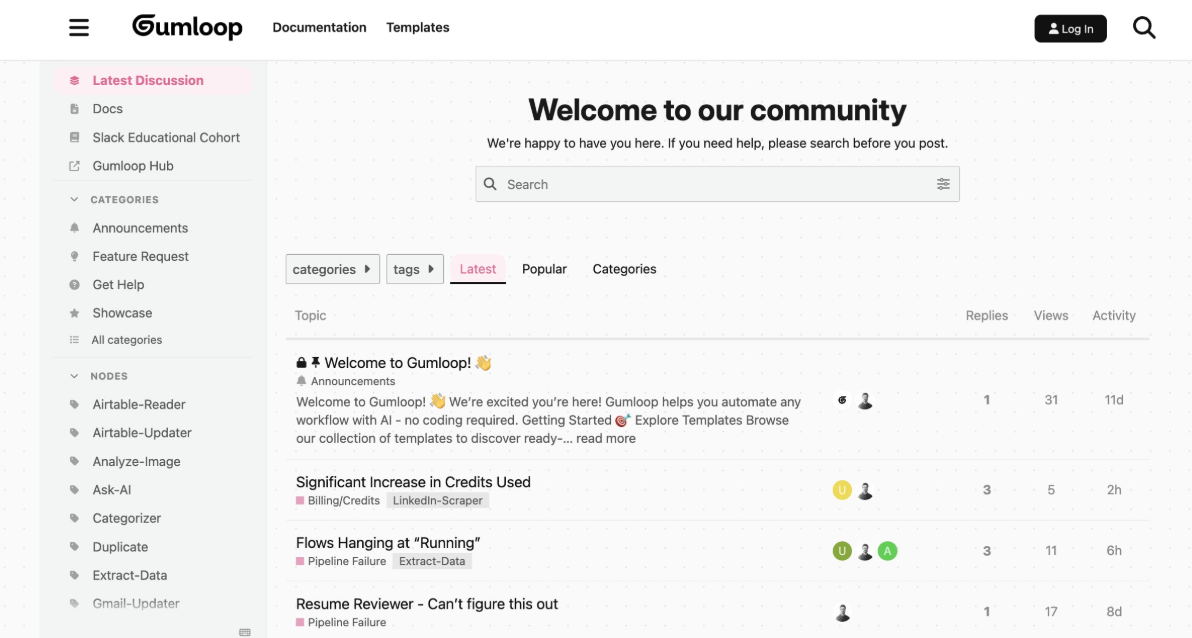Image resolution: width=1192 pixels, height=638 pixels.
Task: Switch to the Popular tab
Action: tap(544, 269)
